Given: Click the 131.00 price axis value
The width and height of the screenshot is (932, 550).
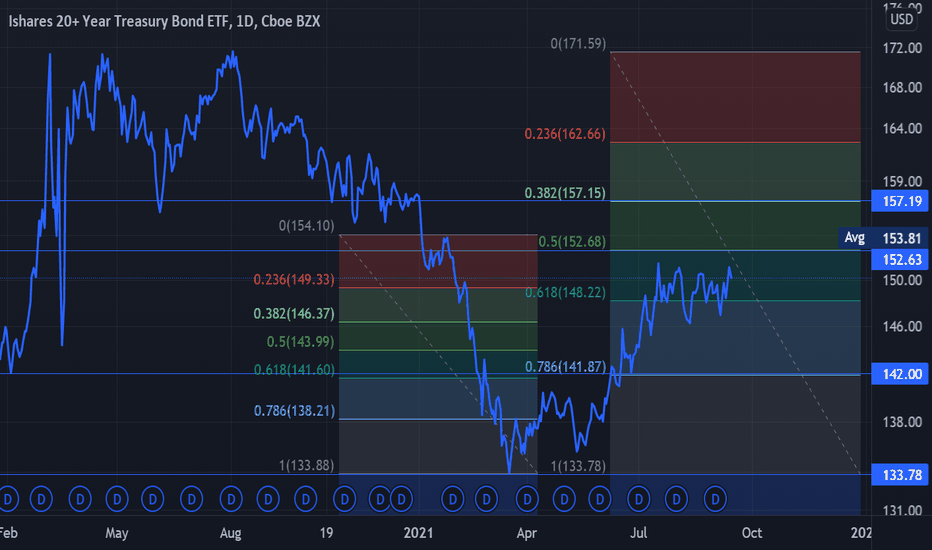Looking at the screenshot, I should (902, 510).
